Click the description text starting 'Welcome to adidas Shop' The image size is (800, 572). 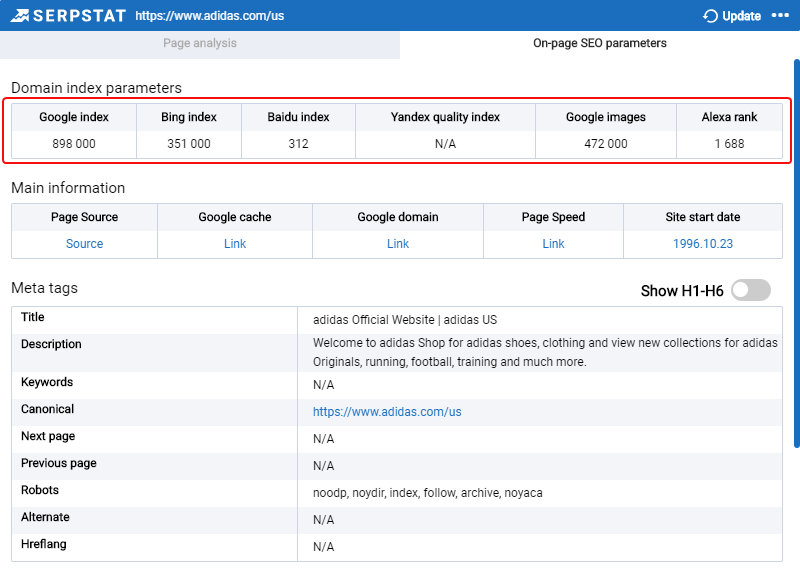click(x=545, y=352)
